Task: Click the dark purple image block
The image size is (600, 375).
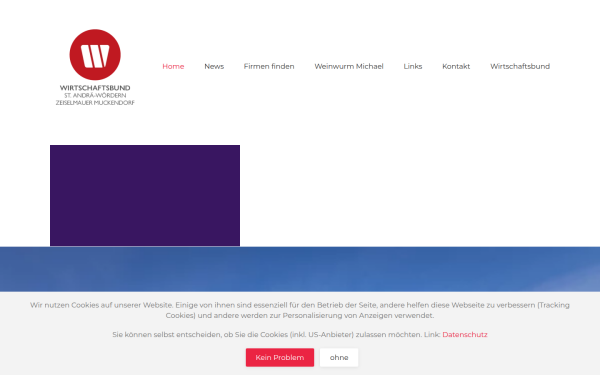Action: pos(145,196)
